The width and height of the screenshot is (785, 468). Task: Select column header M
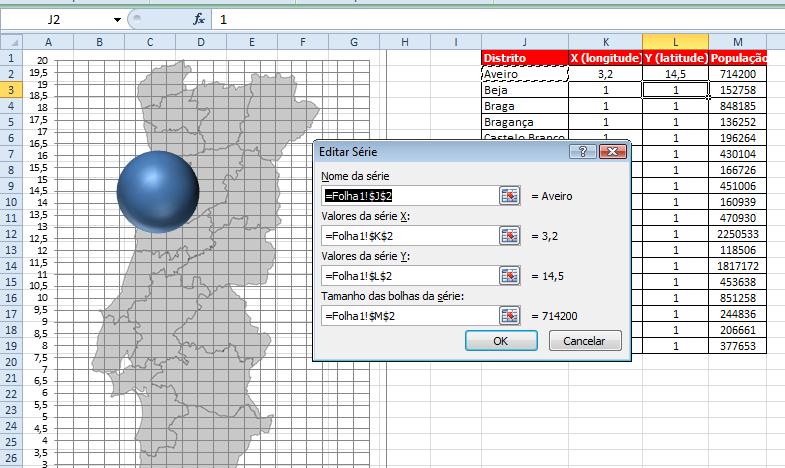pyautogui.click(x=737, y=42)
